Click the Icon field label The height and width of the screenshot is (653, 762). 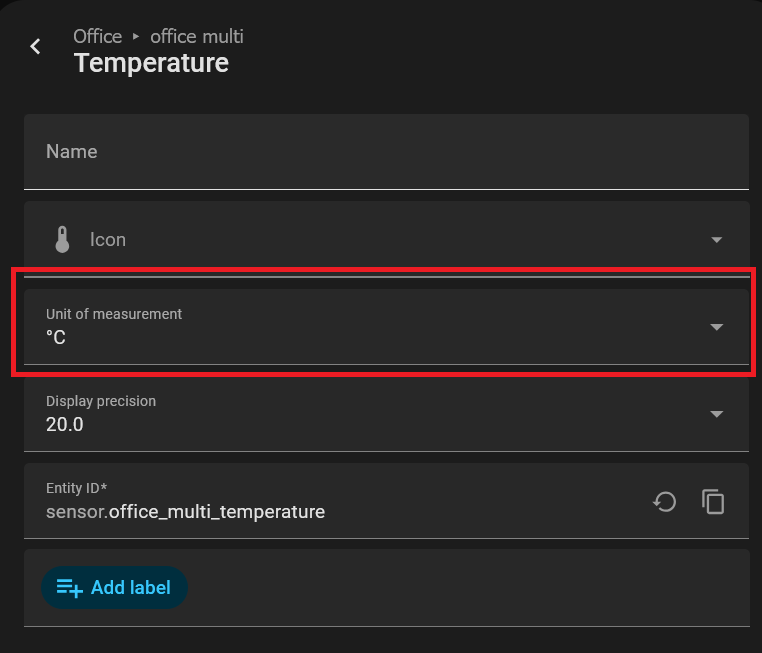tap(108, 240)
